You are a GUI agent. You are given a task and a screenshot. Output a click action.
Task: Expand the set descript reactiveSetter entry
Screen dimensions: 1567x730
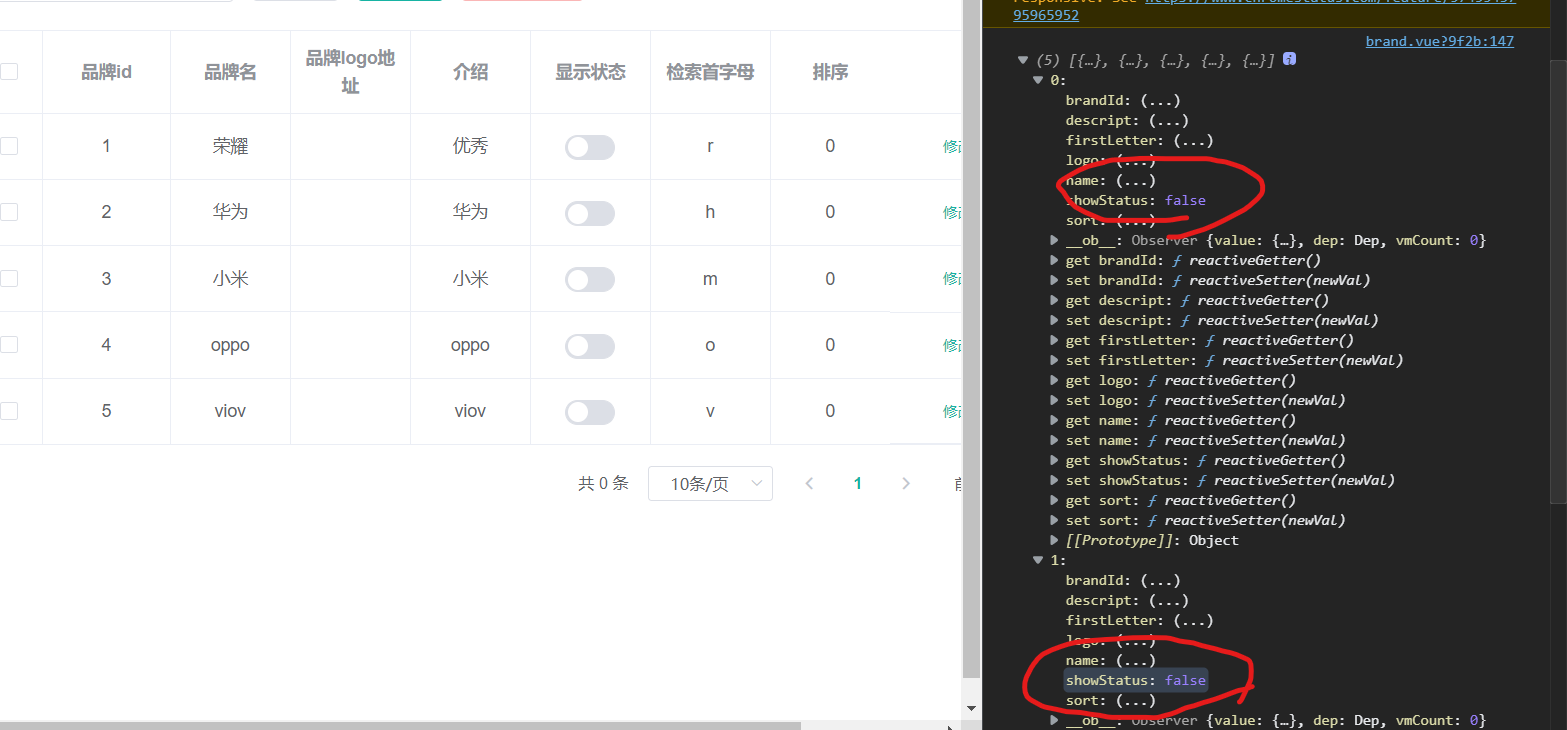tap(1055, 320)
